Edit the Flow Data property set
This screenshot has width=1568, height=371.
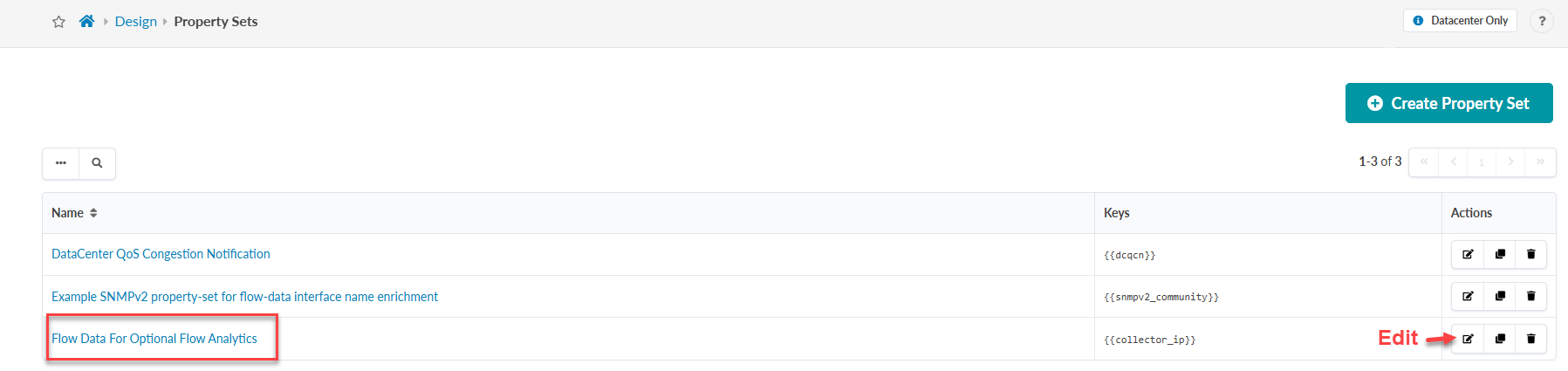[x=1468, y=339]
